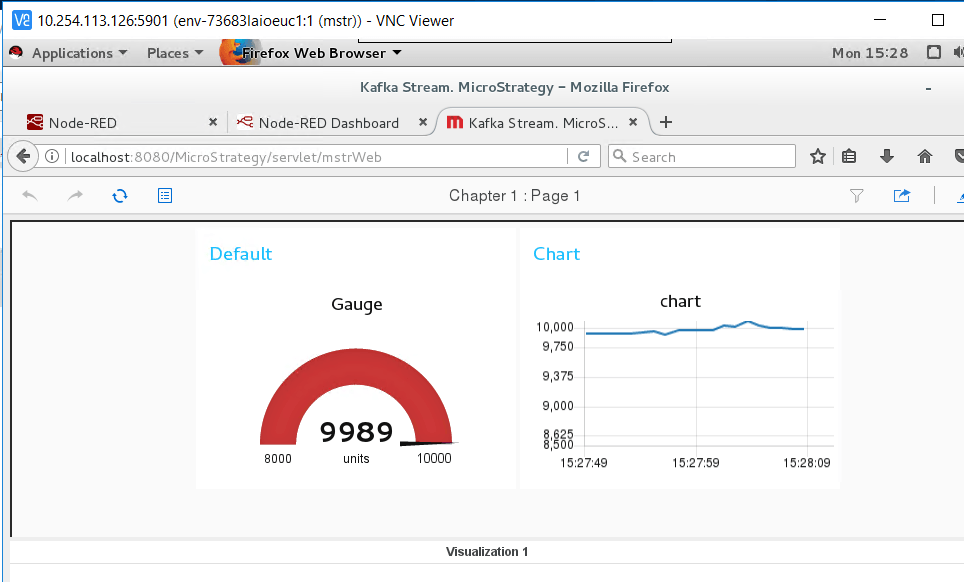Image resolution: width=964 pixels, height=582 pixels.
Task: Go to Firefox home page icon
Action: click(924, 156)
